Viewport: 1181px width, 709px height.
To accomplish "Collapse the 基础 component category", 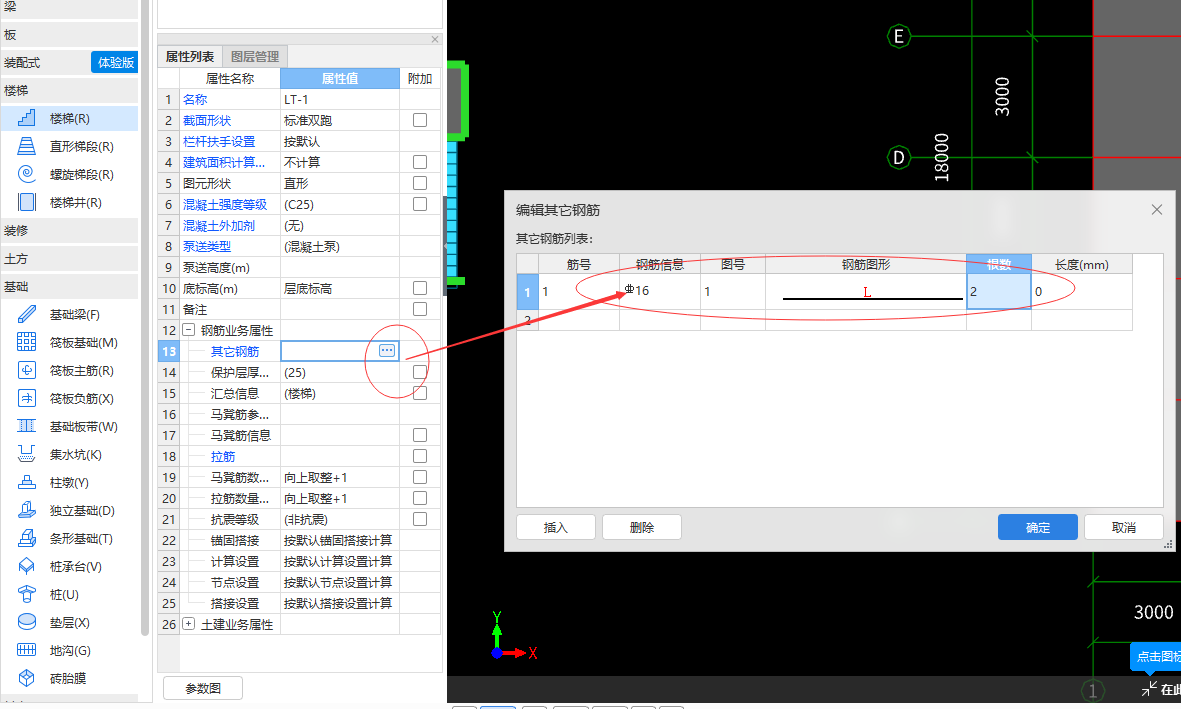I will click(x=69, y=286).
